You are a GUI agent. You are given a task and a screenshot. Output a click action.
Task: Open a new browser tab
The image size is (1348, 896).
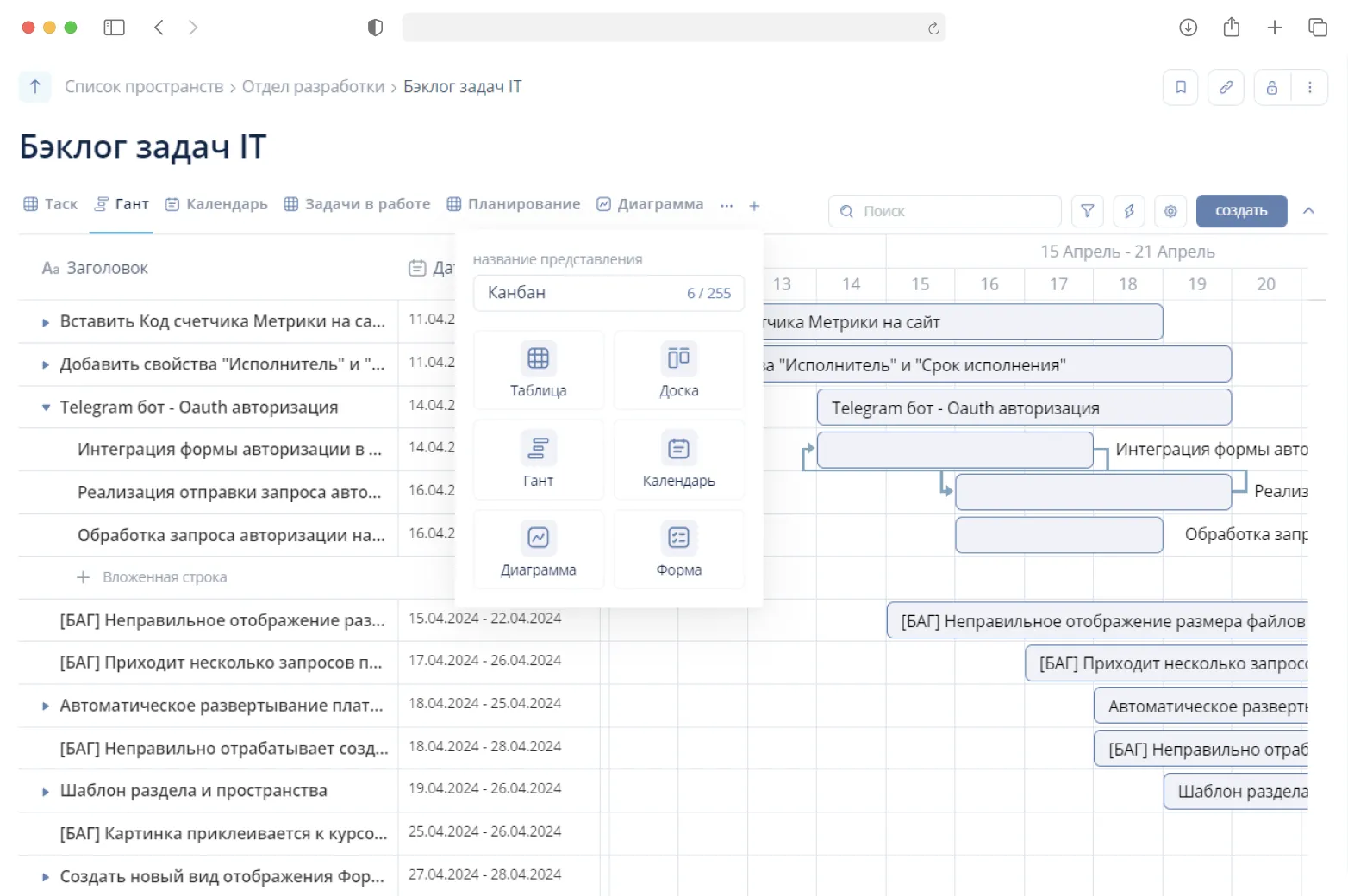[x=1275, y=28]
